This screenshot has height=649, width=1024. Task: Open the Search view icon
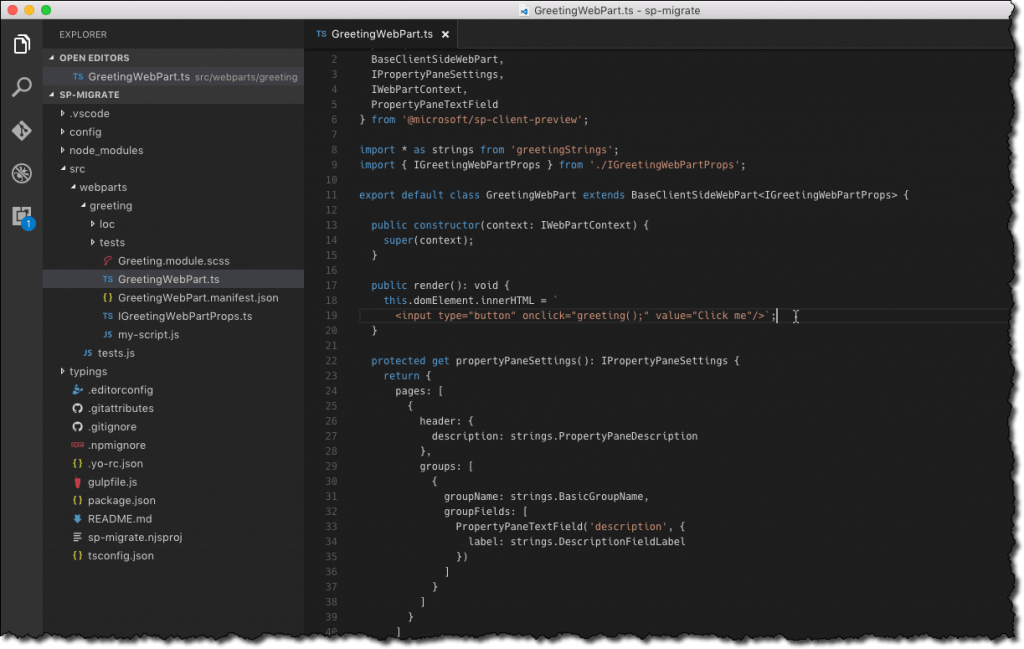(x=21, y=86)
